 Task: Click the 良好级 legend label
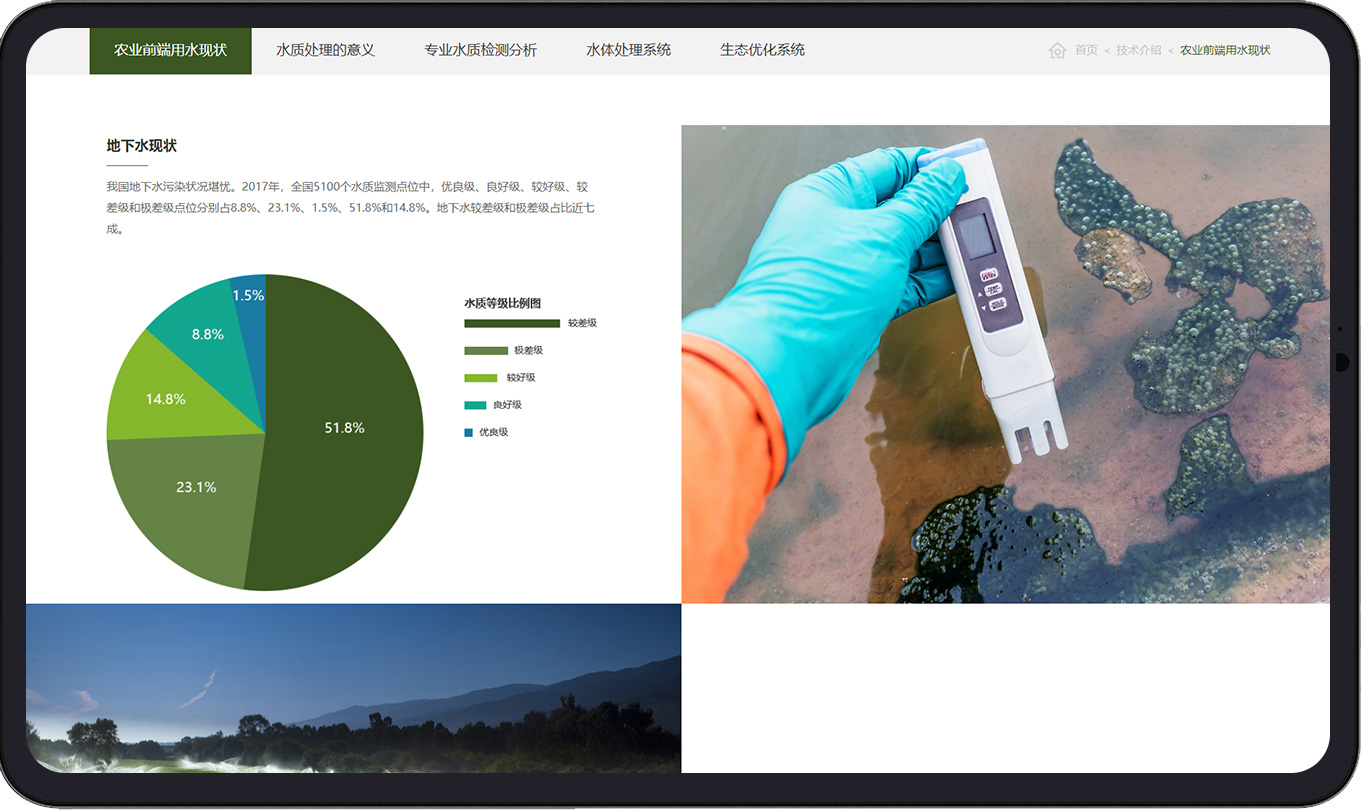pos(507,405)
